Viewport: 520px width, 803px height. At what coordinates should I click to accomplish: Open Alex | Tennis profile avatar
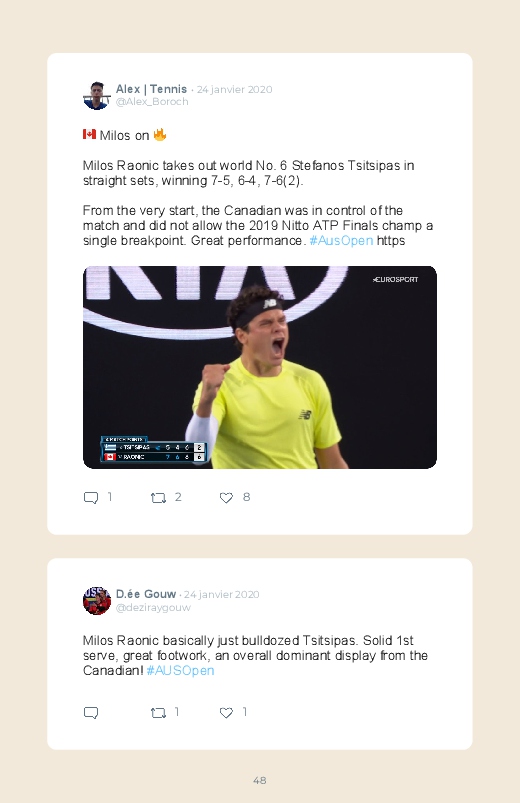coord(97,95)
